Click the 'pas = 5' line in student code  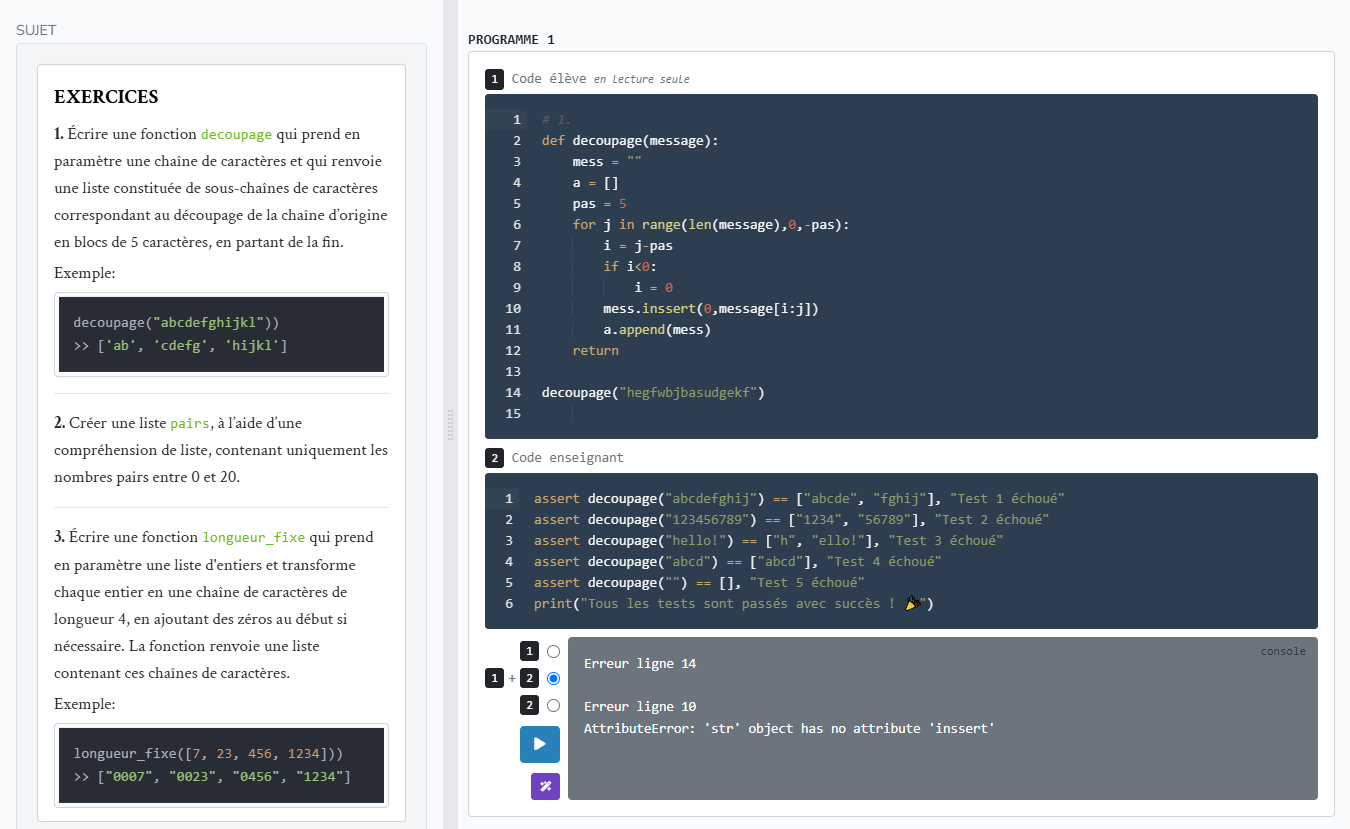tap(599, 204)
